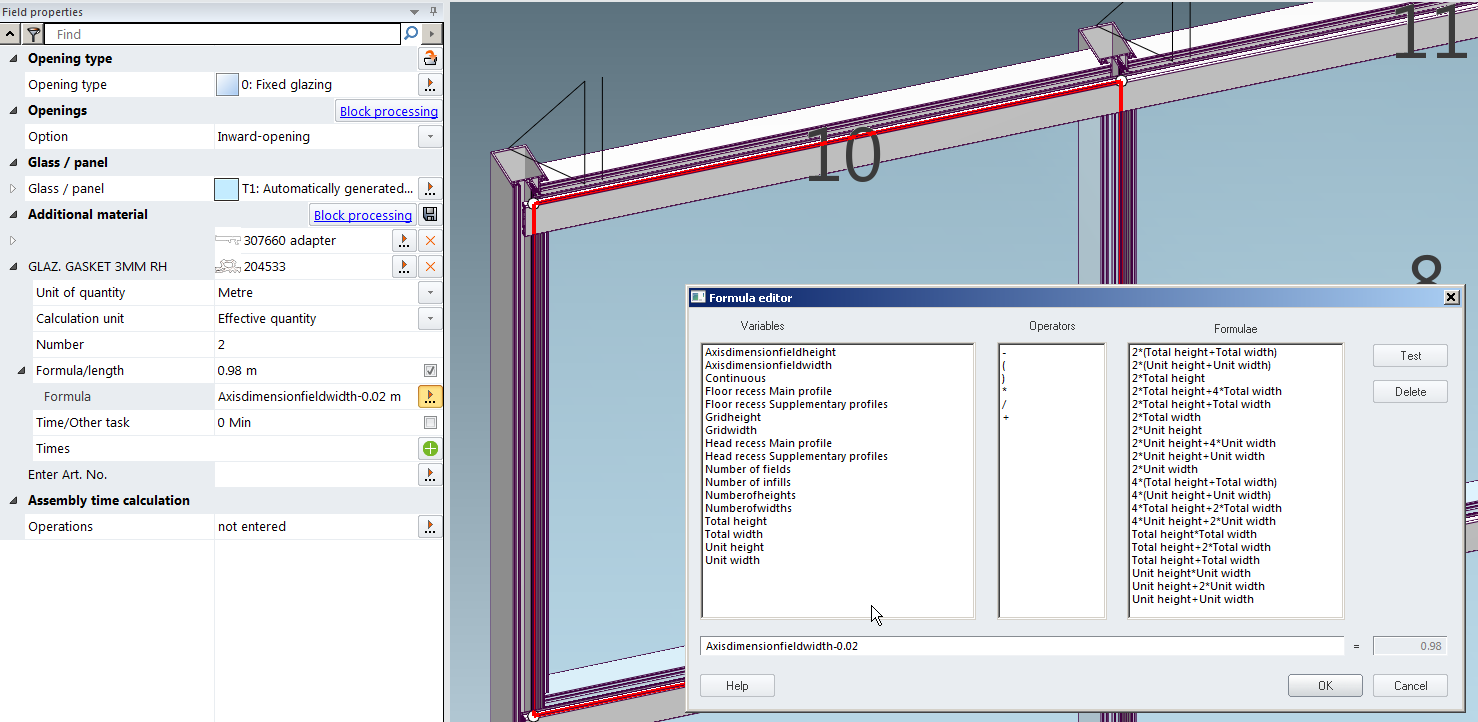Enable the Time/Other task checkbox
The height and width of the screenshot is (722, 1478).
tap(430, 423)
